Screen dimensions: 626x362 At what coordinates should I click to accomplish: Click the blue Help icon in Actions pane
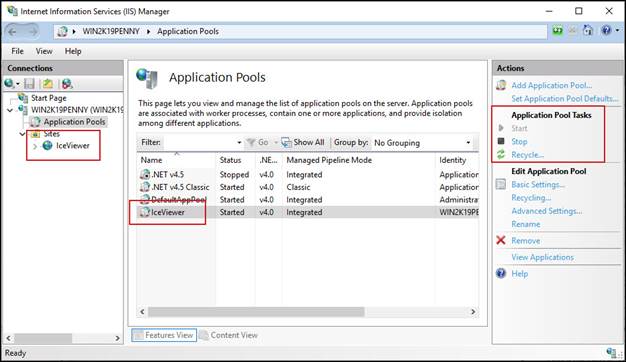click(x=501, y=273)
